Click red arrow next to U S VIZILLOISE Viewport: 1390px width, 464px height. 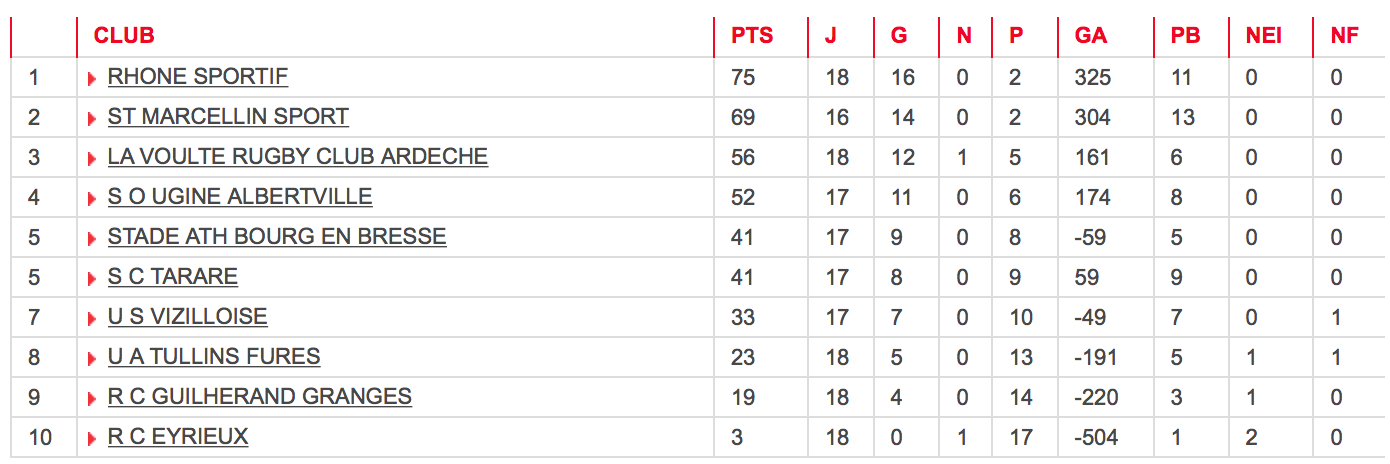coord(92,319)
